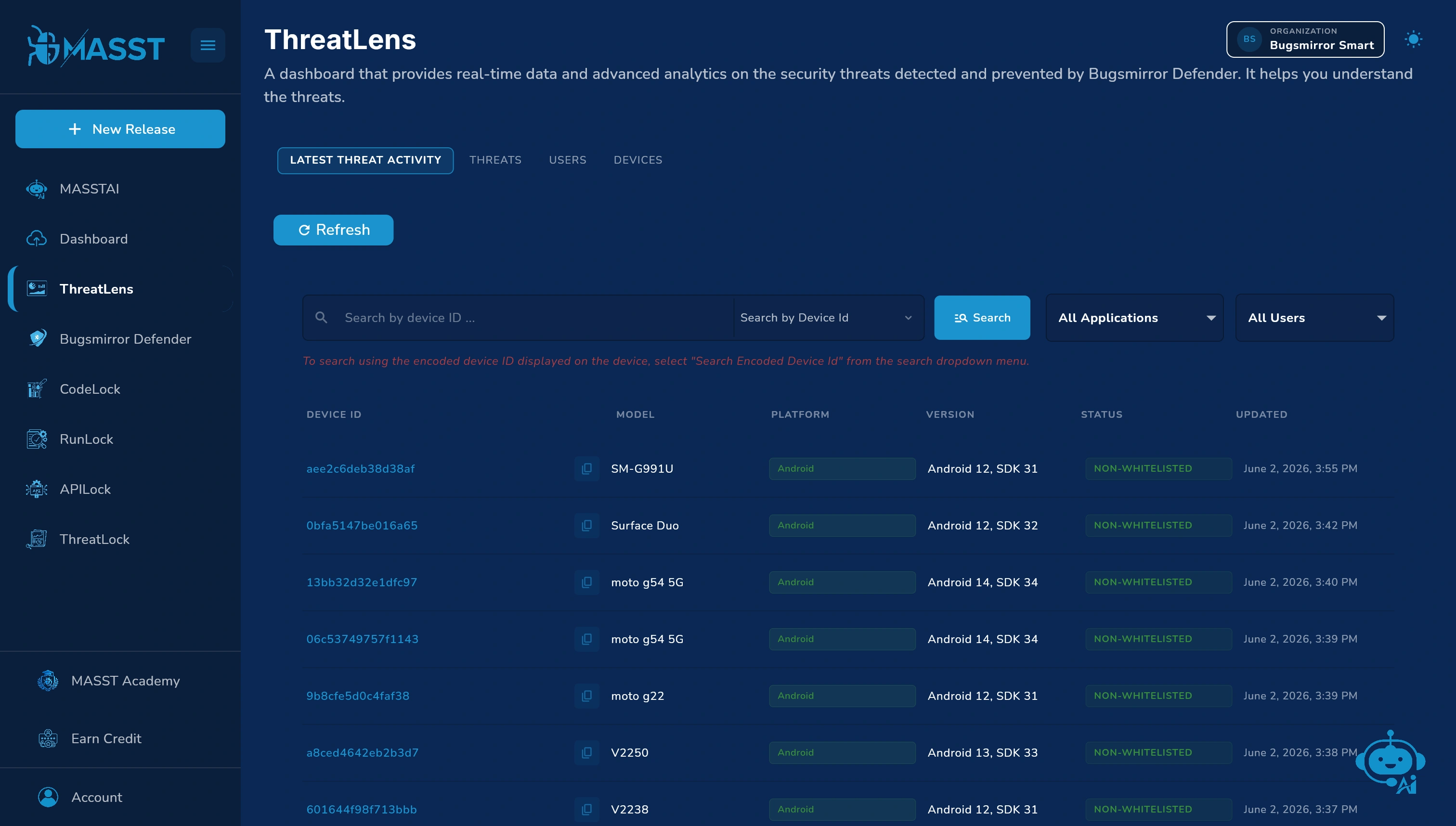
Task: Switch to the Devices tab
Action: click(638, 160)
